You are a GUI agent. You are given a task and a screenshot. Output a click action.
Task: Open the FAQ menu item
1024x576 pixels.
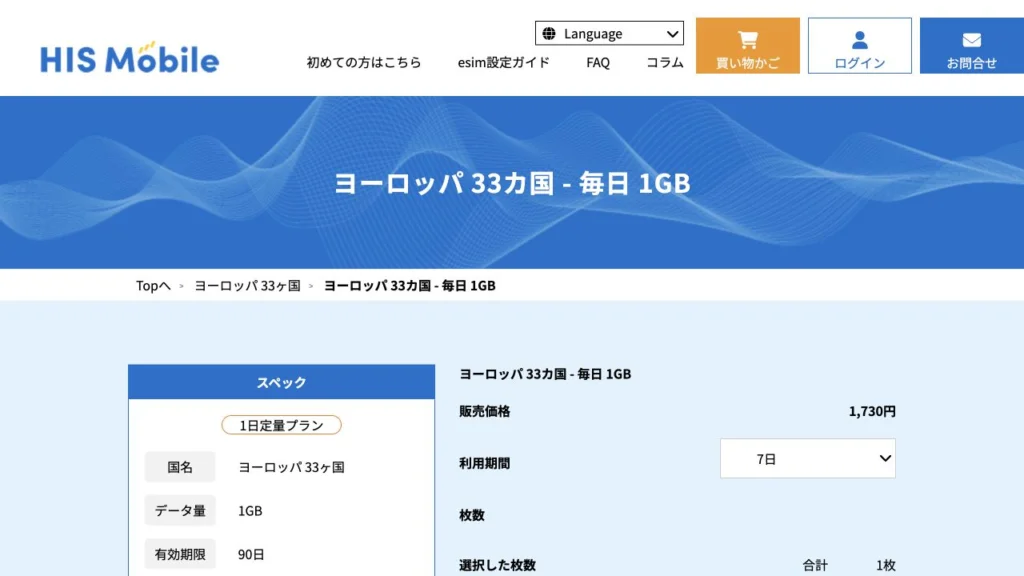(598, 63)
